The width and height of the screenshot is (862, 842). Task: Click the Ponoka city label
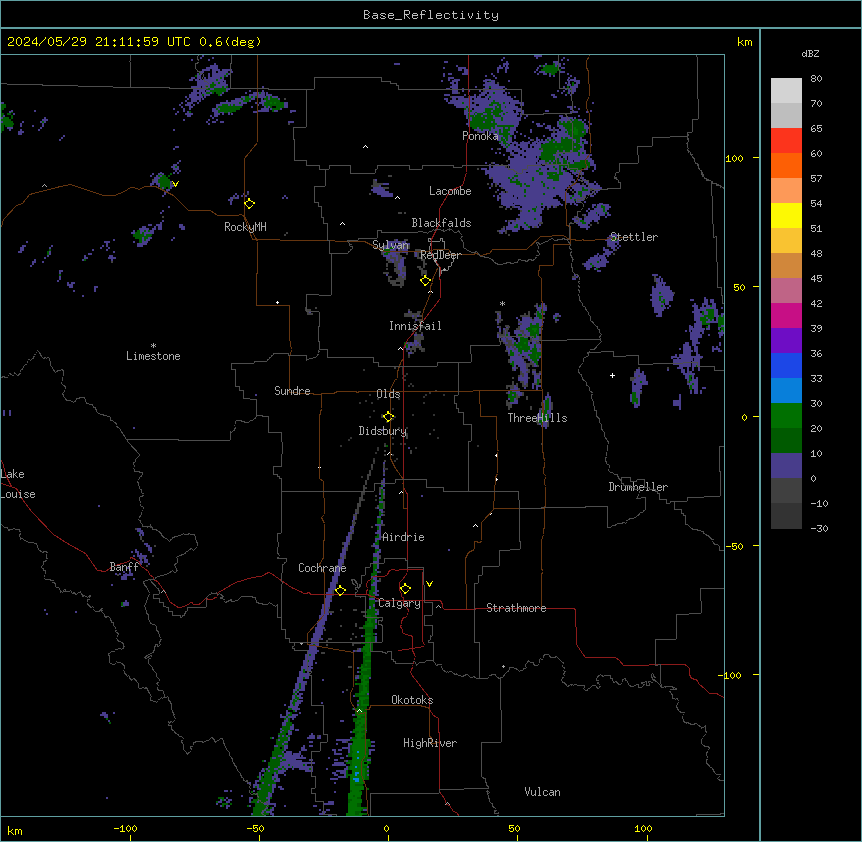[x=480, y=136]
